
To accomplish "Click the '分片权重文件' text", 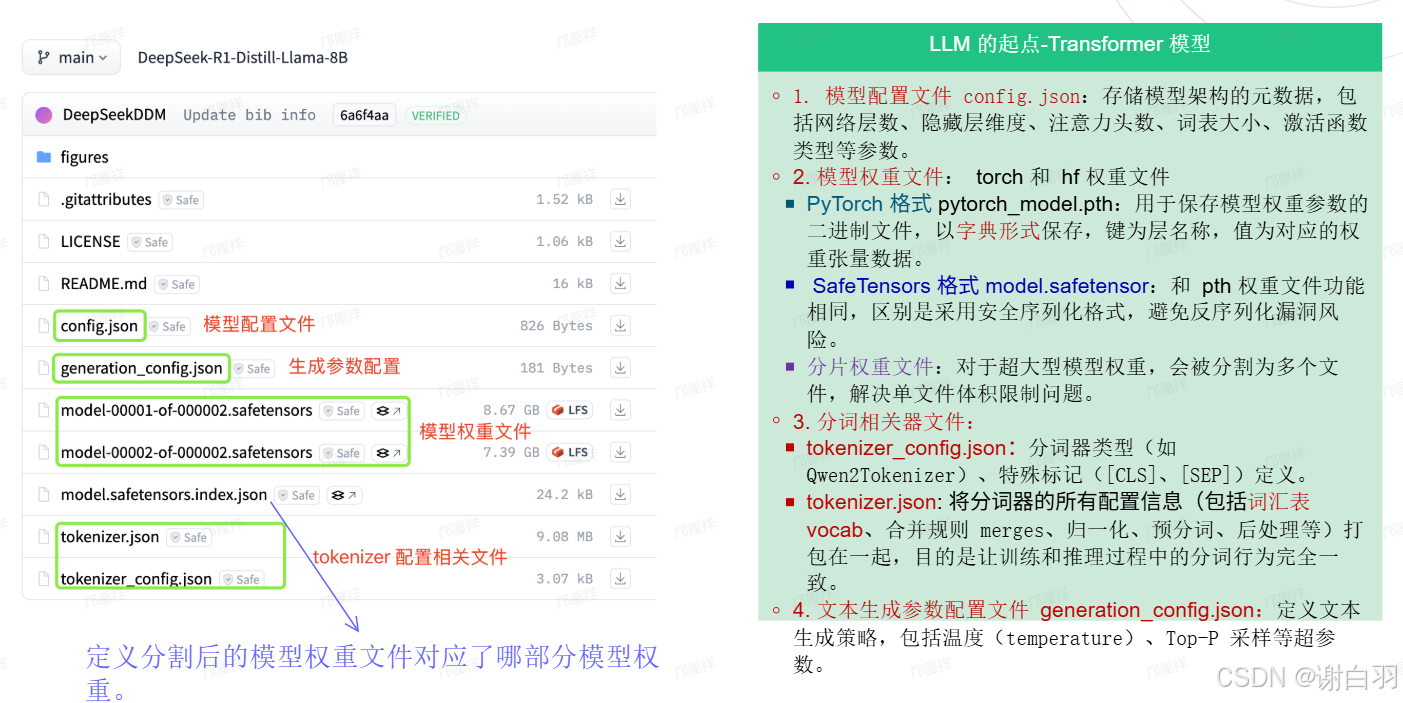I will tap(869, 367).
